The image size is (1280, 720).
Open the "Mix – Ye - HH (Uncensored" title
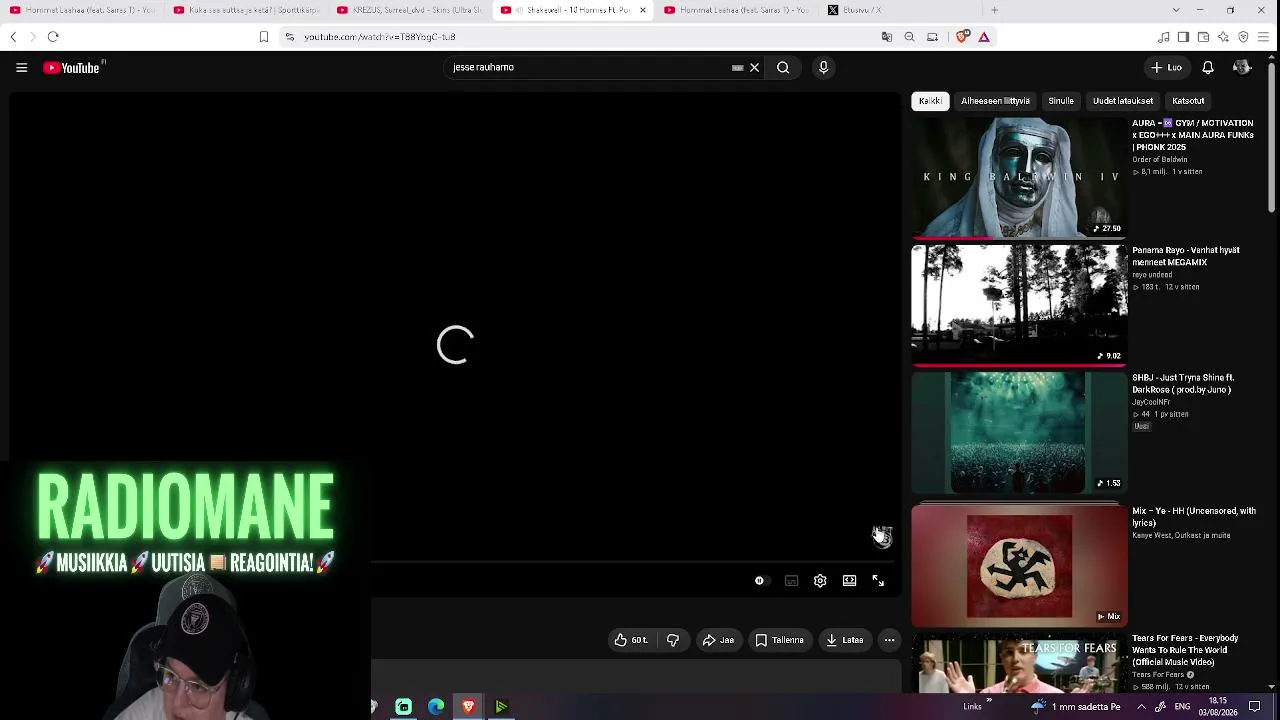coord(1194,517)
